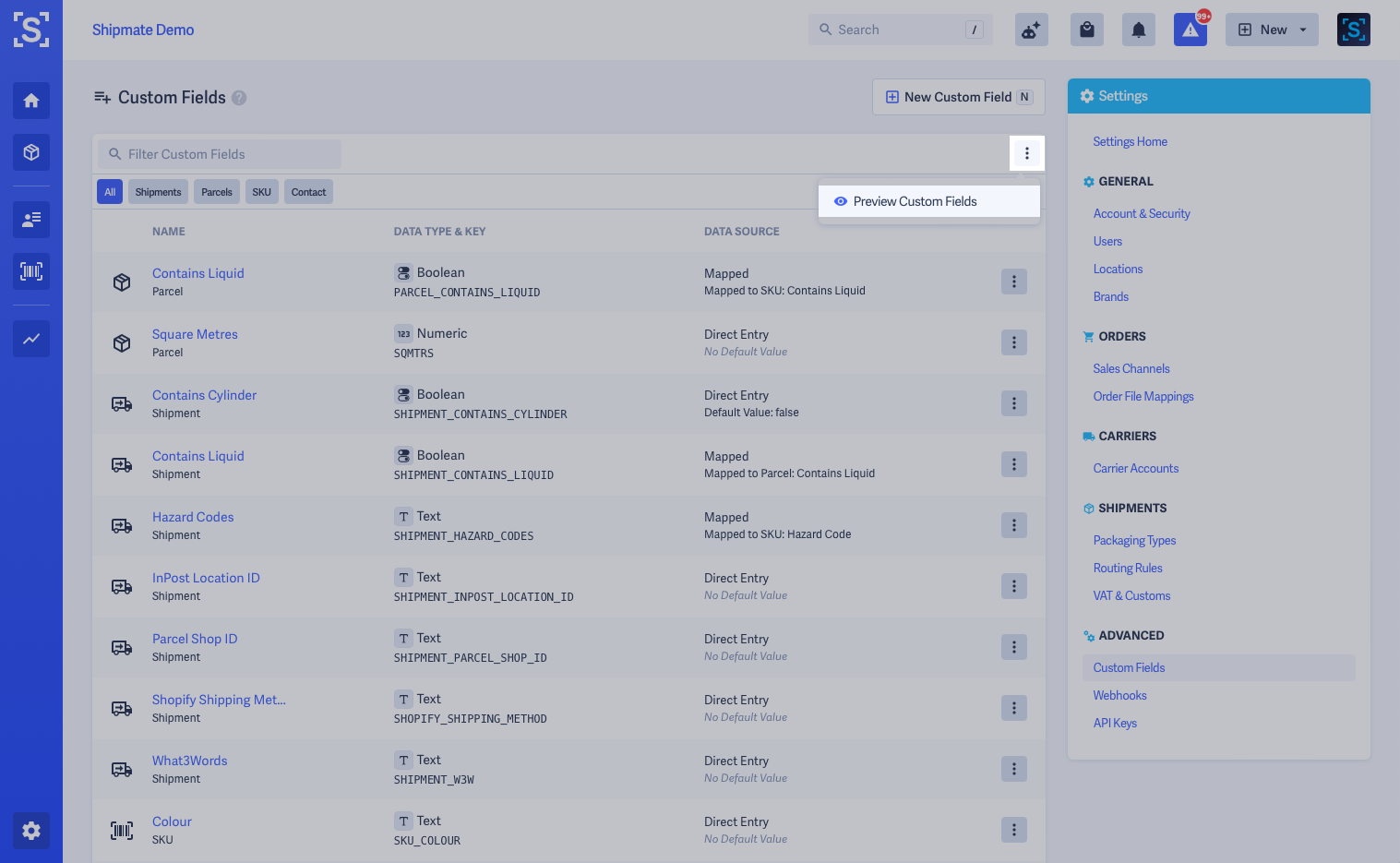Open the Contains Cylinder custom field

point(204,395)
